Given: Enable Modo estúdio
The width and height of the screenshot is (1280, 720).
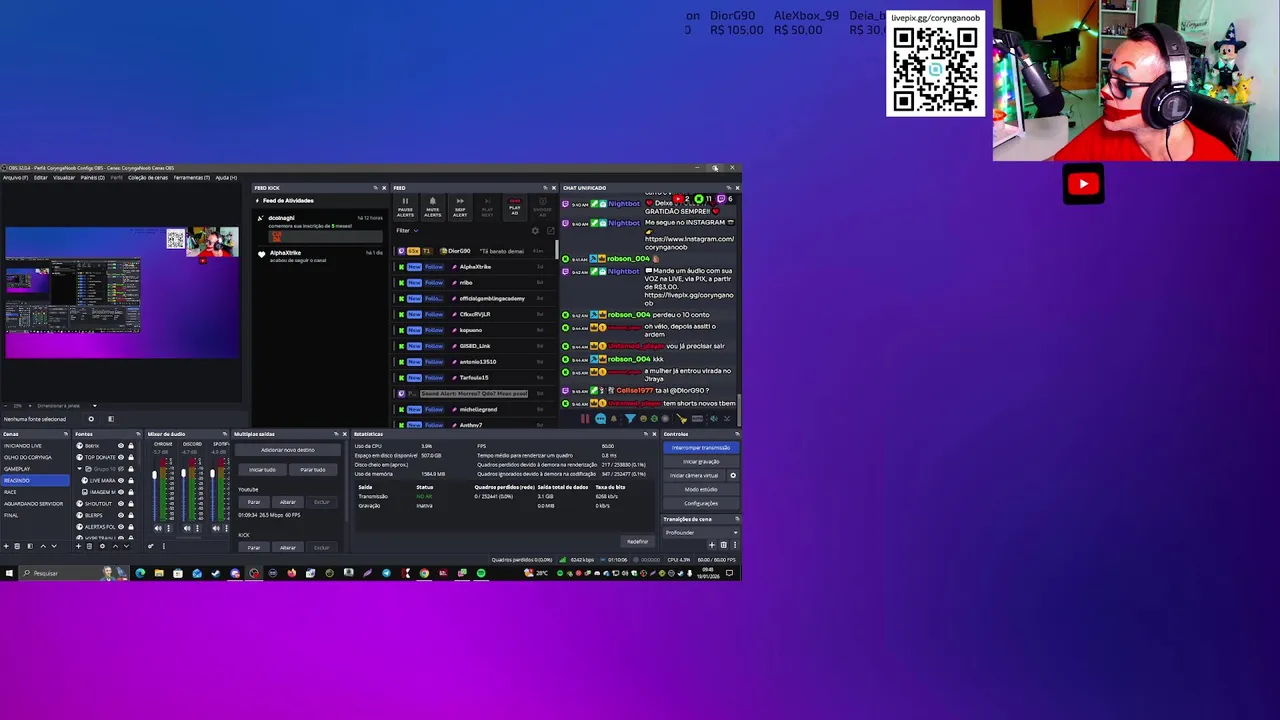Looking at the screenshot, I should pyautogui.click(x=701, y=489).
